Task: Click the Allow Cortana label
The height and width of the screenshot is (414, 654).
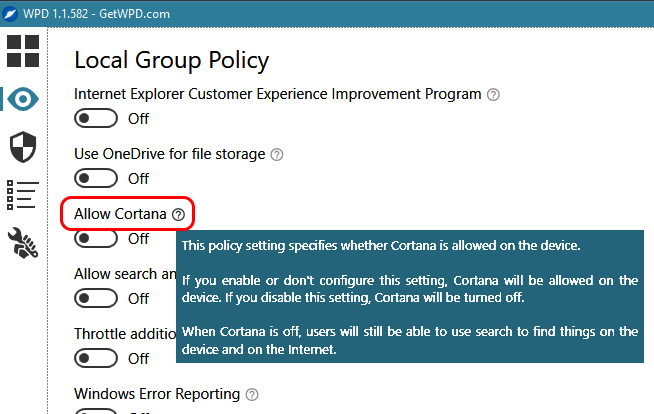Action: [x=120, y=215]
